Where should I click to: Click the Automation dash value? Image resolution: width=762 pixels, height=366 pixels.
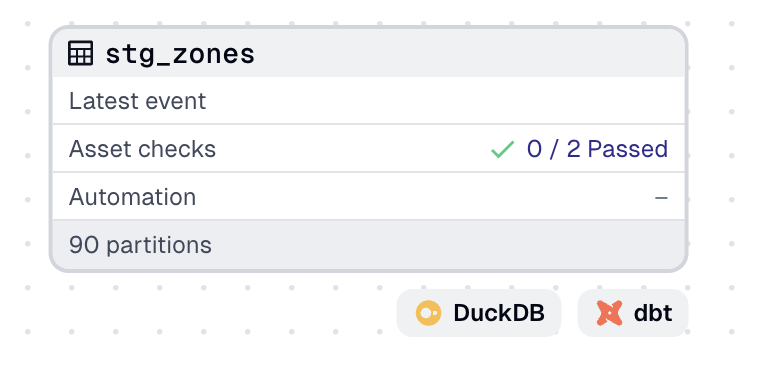(661, 197)
